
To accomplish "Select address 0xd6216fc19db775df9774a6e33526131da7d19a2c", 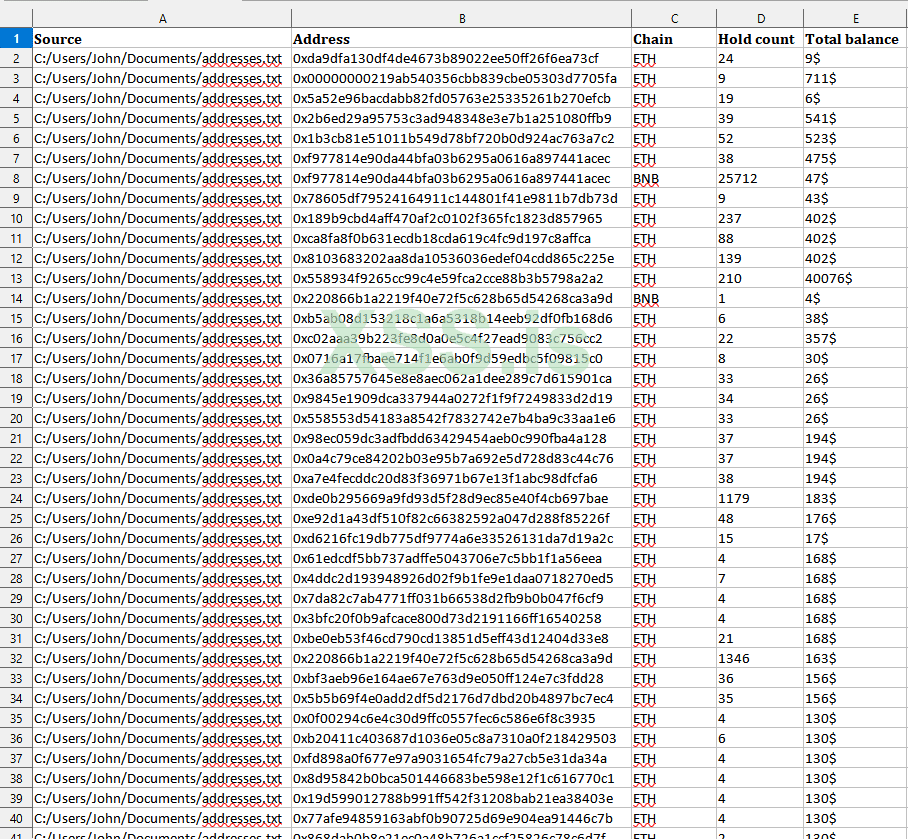I will (462, 538).
